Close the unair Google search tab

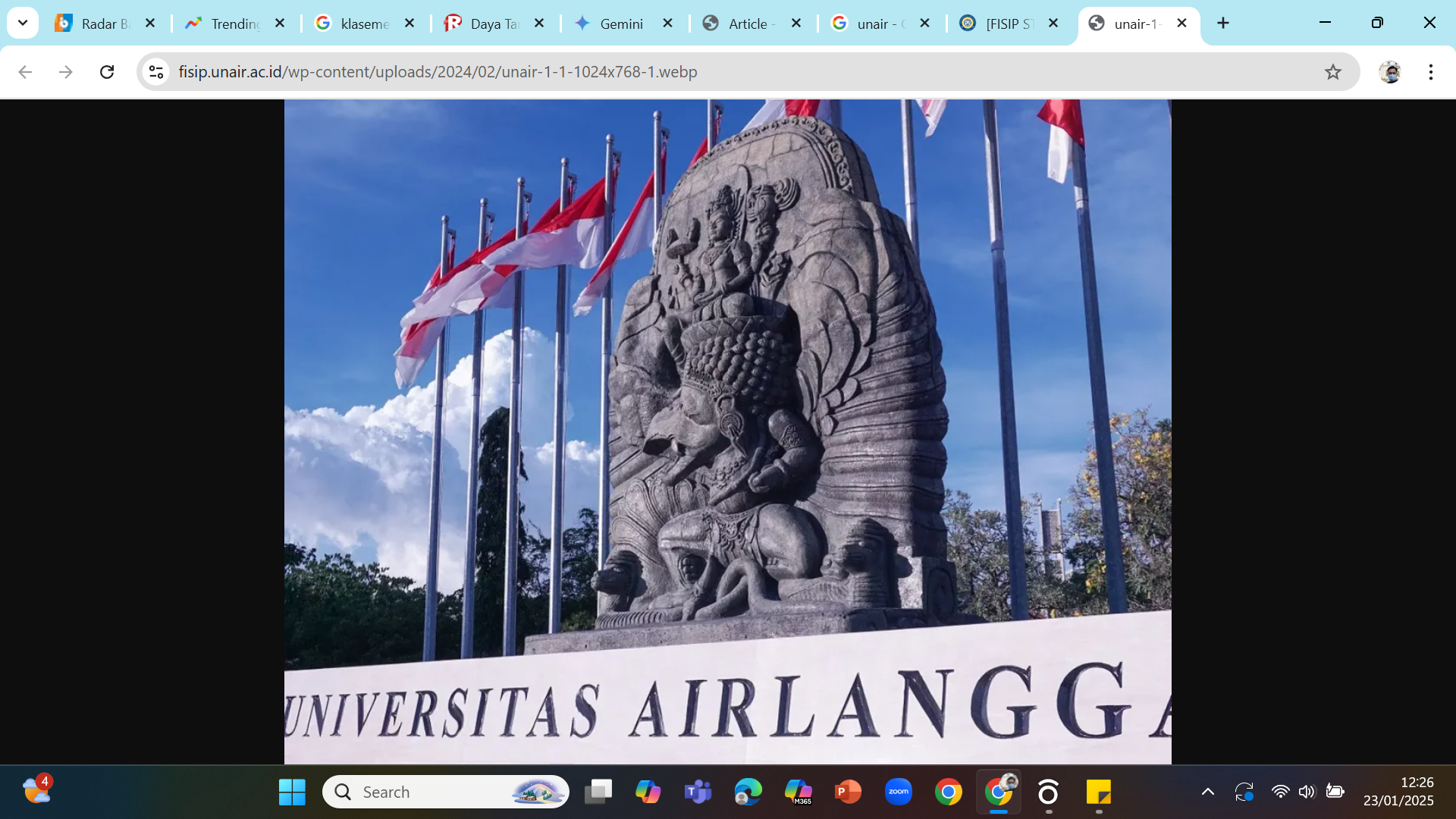coord(925,24)
